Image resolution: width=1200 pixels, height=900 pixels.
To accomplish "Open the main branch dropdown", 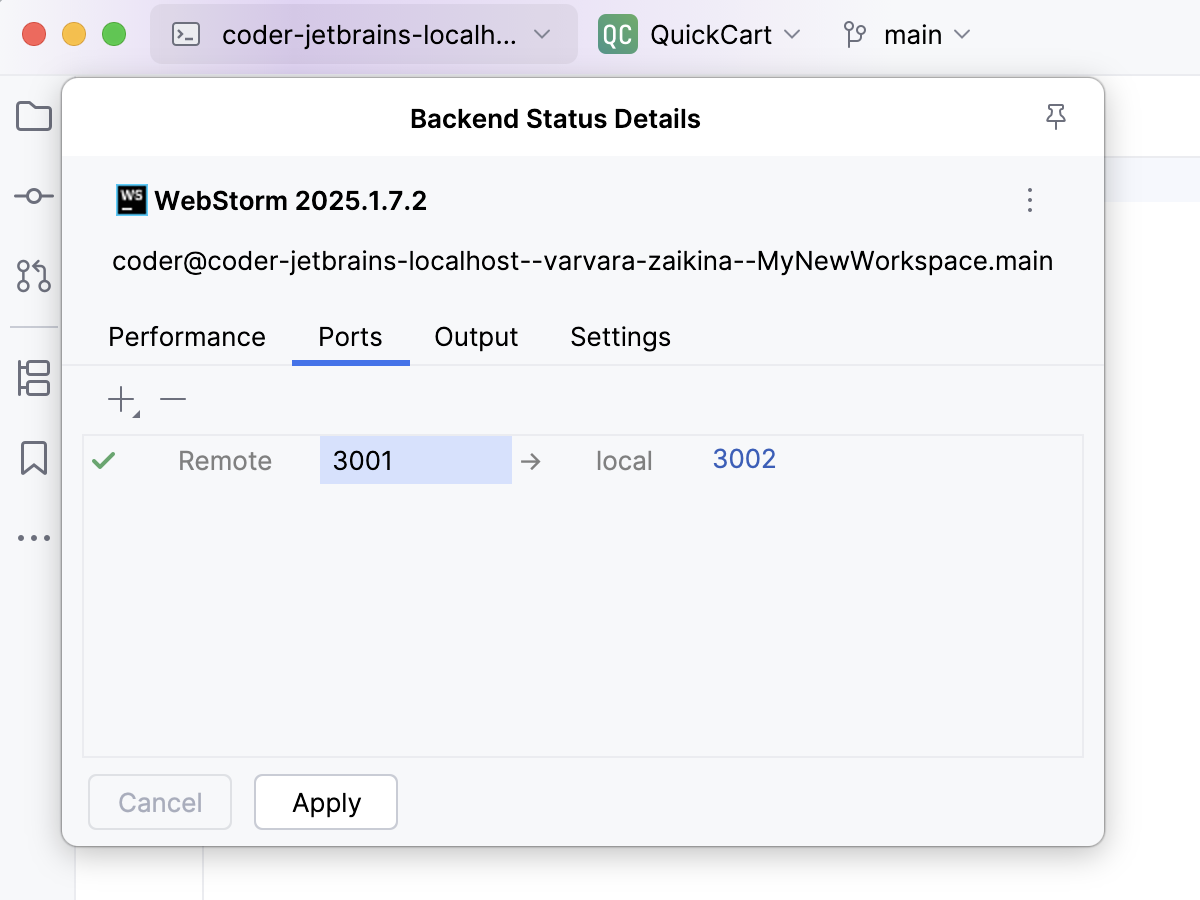I will point(907,35).
